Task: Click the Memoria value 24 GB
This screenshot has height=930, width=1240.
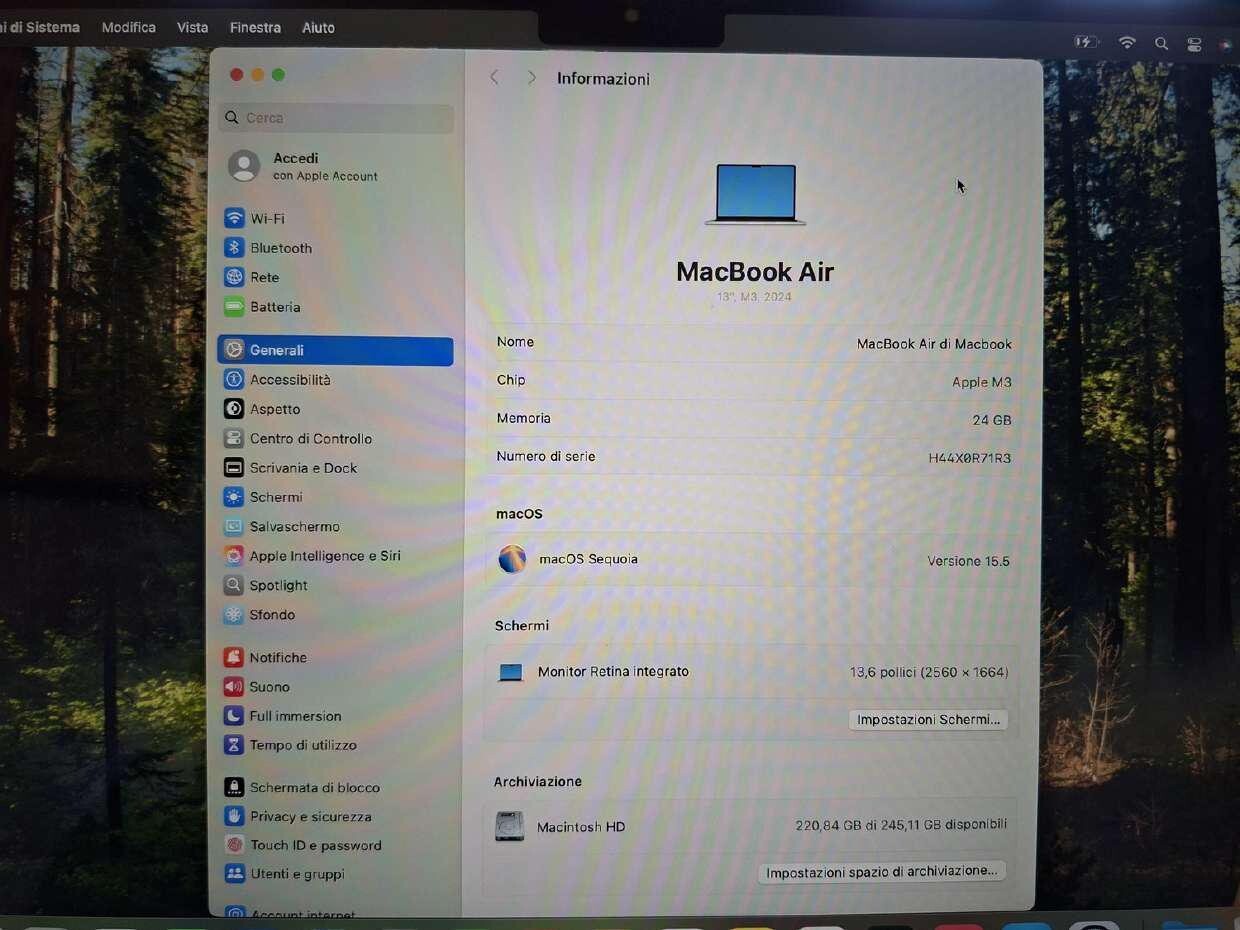Action: click(992, 420)
